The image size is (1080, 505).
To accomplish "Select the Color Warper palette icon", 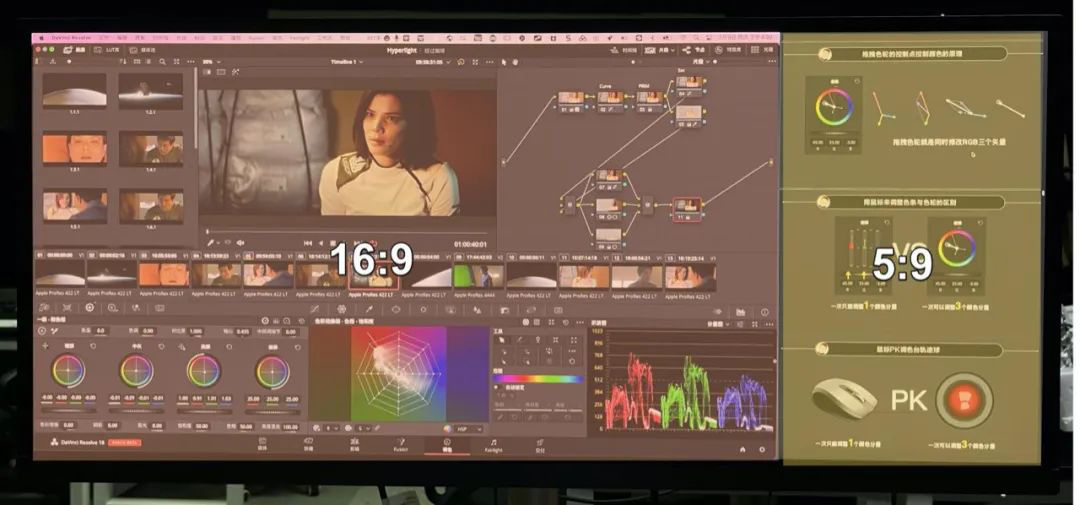I will click(x=341, y=309).
